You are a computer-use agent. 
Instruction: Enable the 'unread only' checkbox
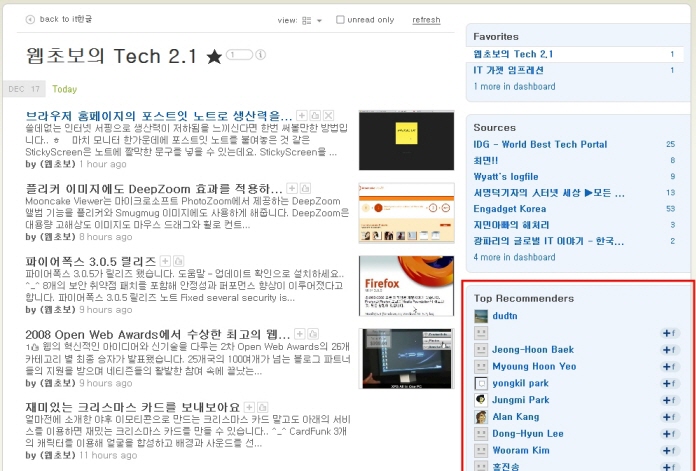[340, 20]
